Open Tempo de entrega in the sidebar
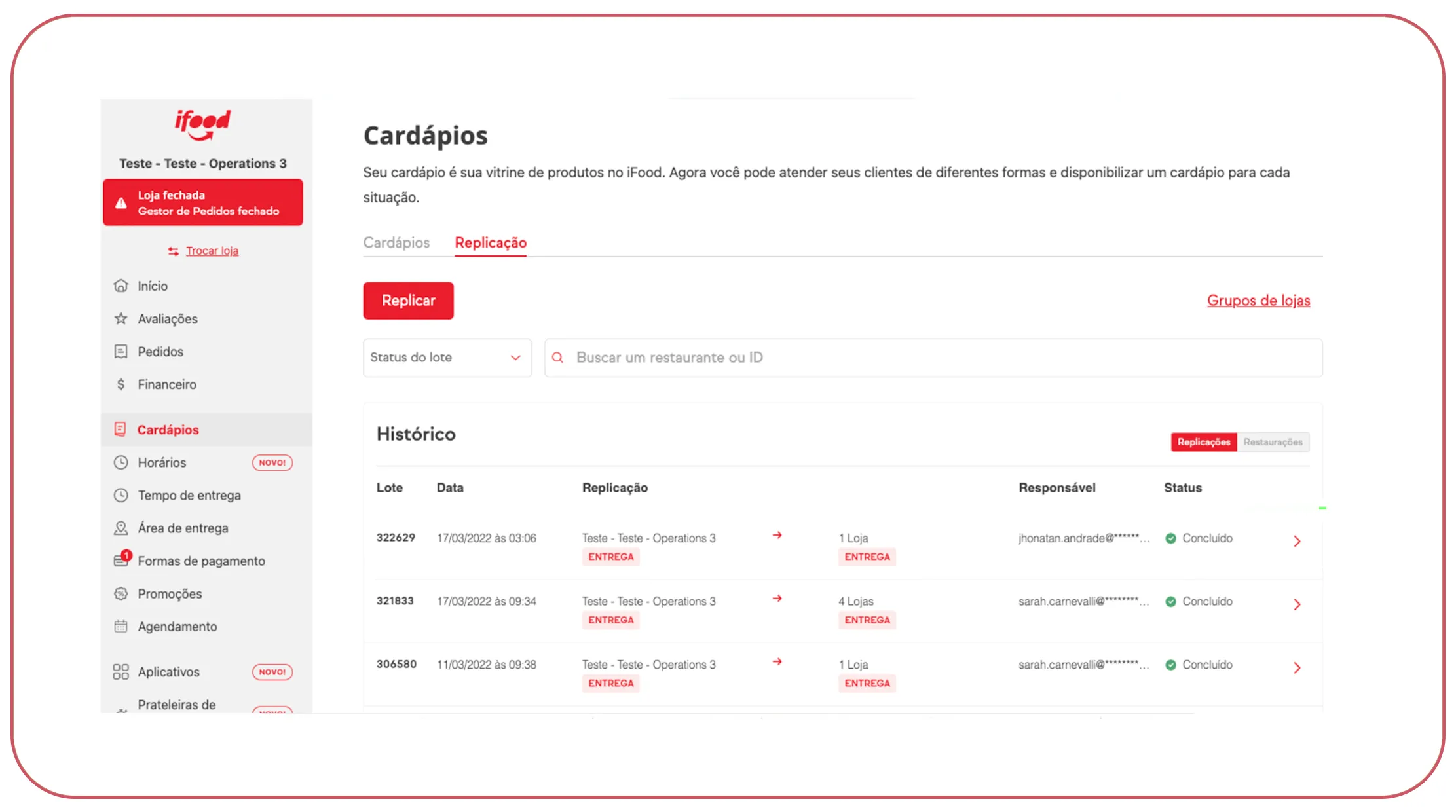 [189, 495]
